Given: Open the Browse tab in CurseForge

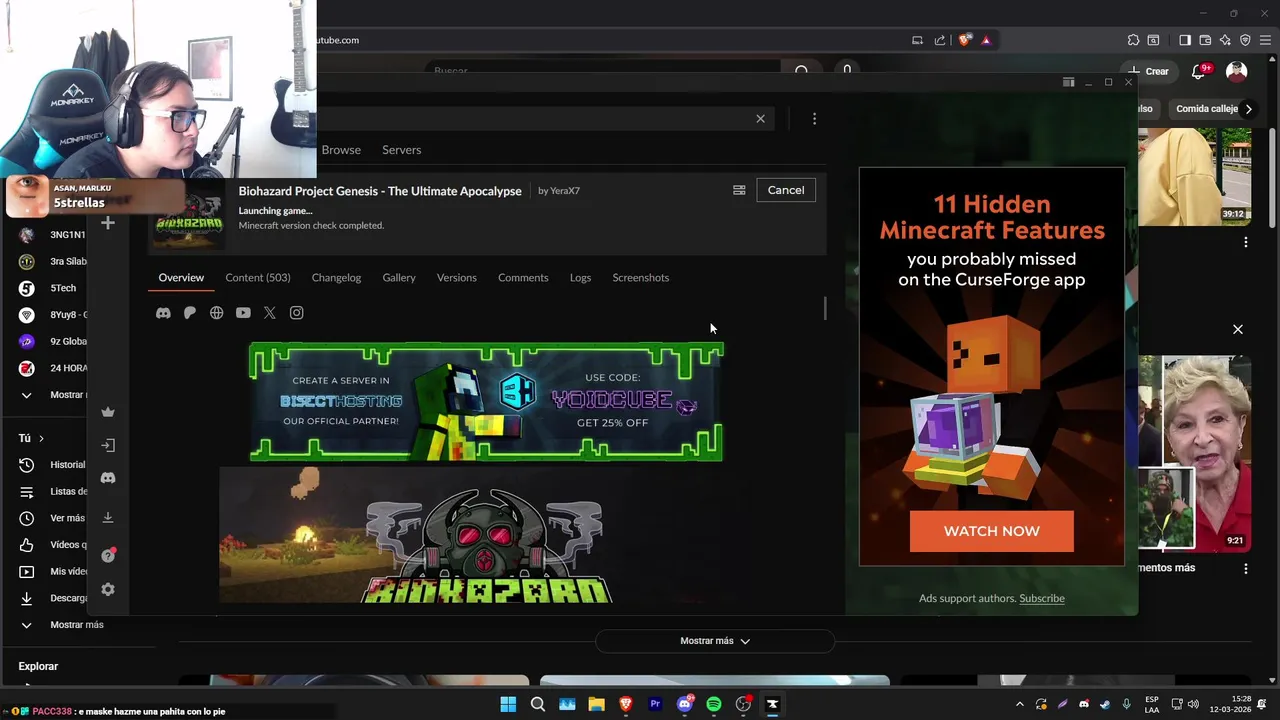Looking at the screenshot, I should pyautogui.click(x=341, y=150).
